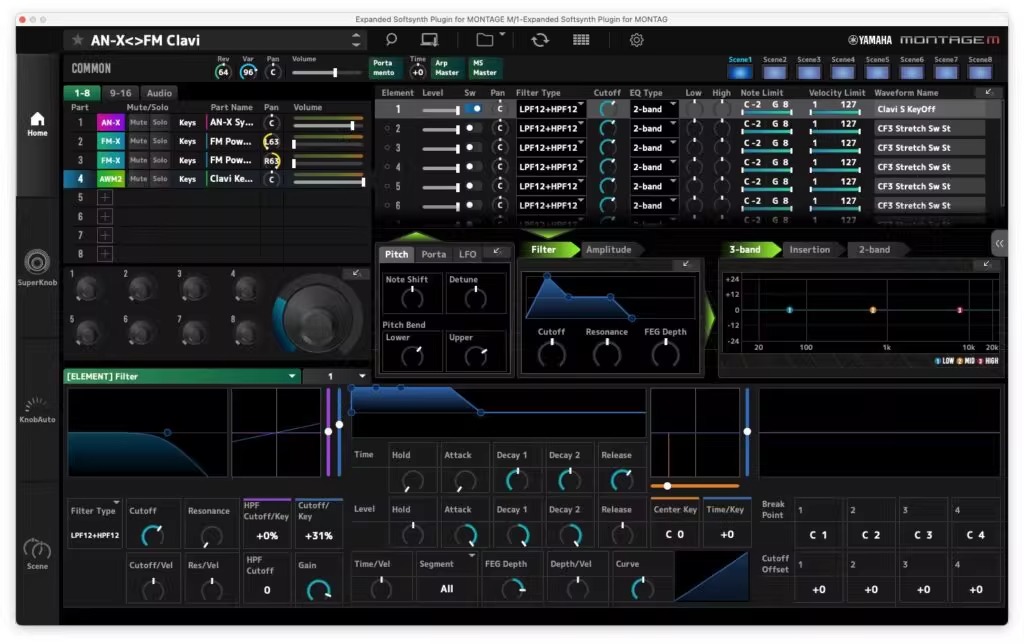The width and height of the screenshot is (1024, 644).
Task: Switch to the 9-16 parts tab
Action: (x=120, y=93)
